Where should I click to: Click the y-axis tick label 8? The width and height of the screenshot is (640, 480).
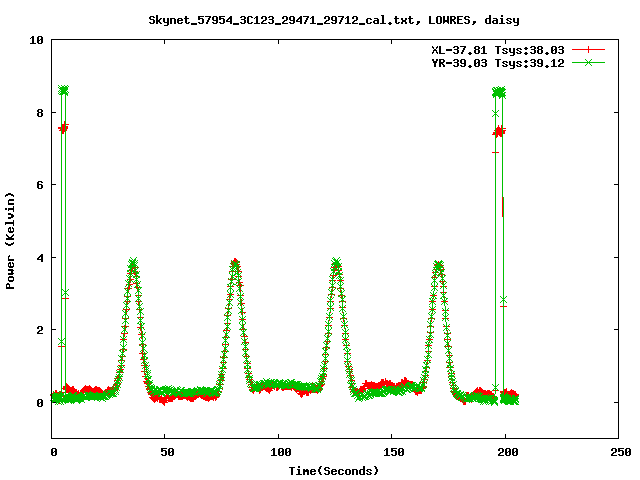pyautogui.click(x=40, y=113)
